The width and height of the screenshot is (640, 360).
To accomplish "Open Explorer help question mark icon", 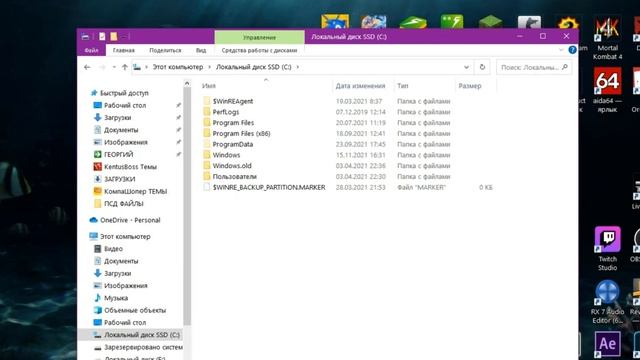I will click(x=572, y=50).
